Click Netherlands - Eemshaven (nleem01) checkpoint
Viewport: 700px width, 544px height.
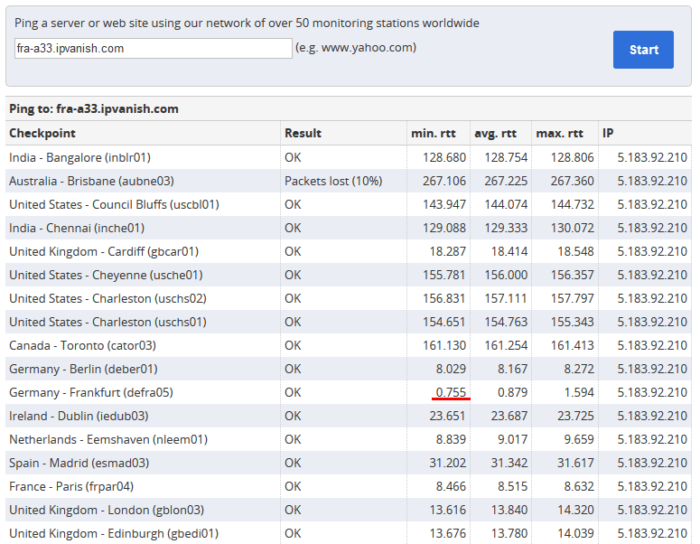coord(108,440)
